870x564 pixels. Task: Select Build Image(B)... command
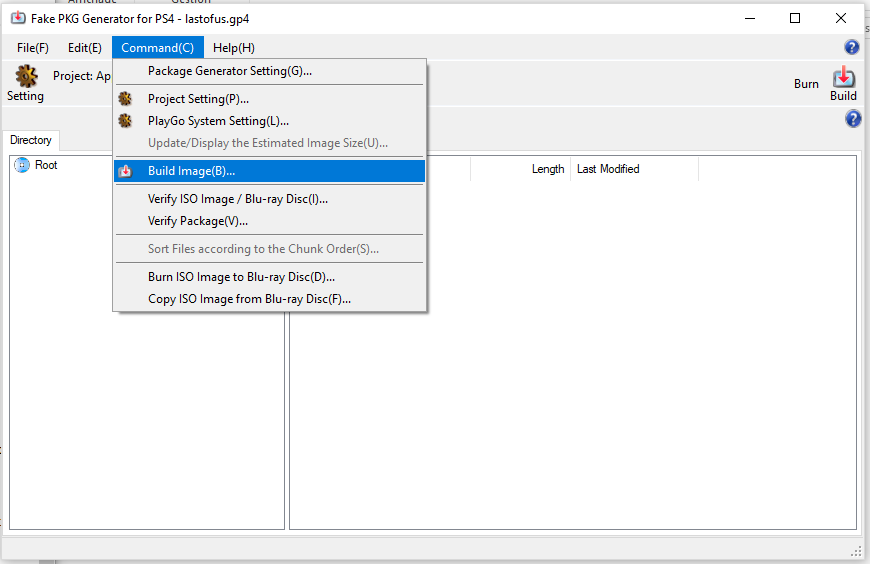click(x=270, y=171)
